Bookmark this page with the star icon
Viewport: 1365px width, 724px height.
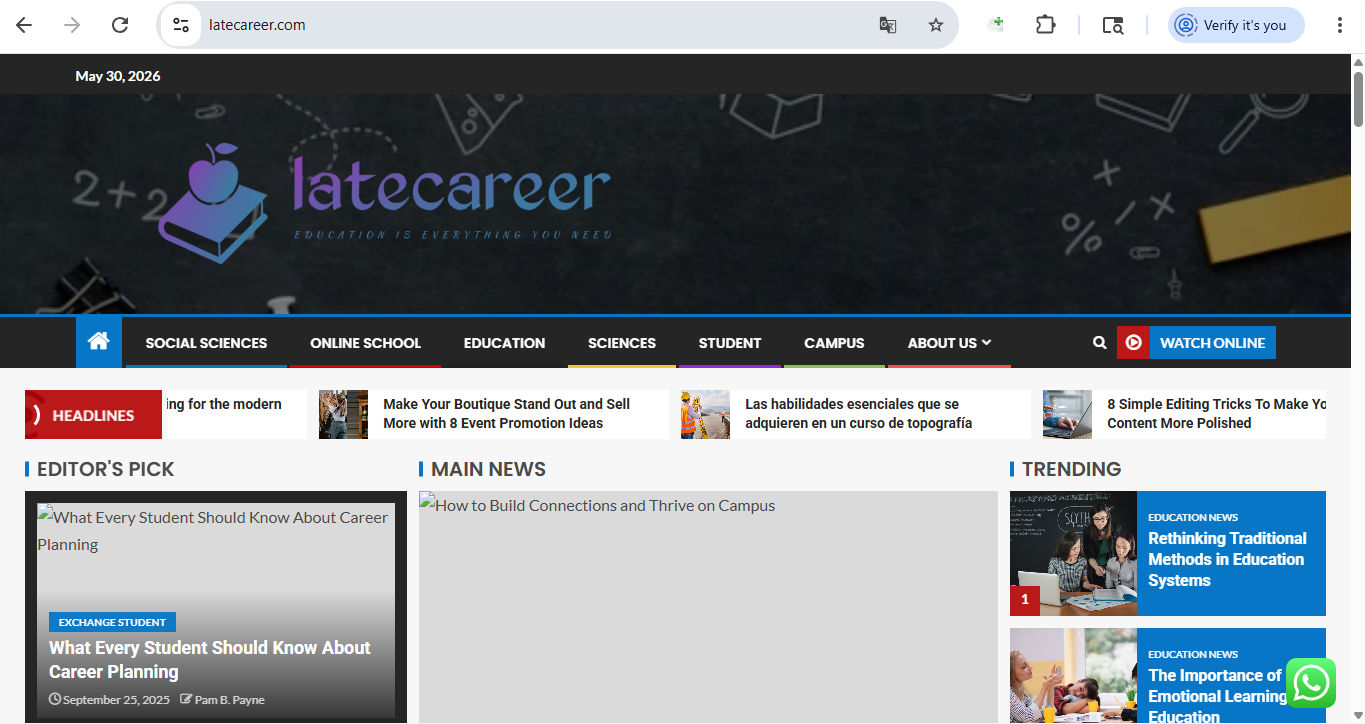coord(935,25)
